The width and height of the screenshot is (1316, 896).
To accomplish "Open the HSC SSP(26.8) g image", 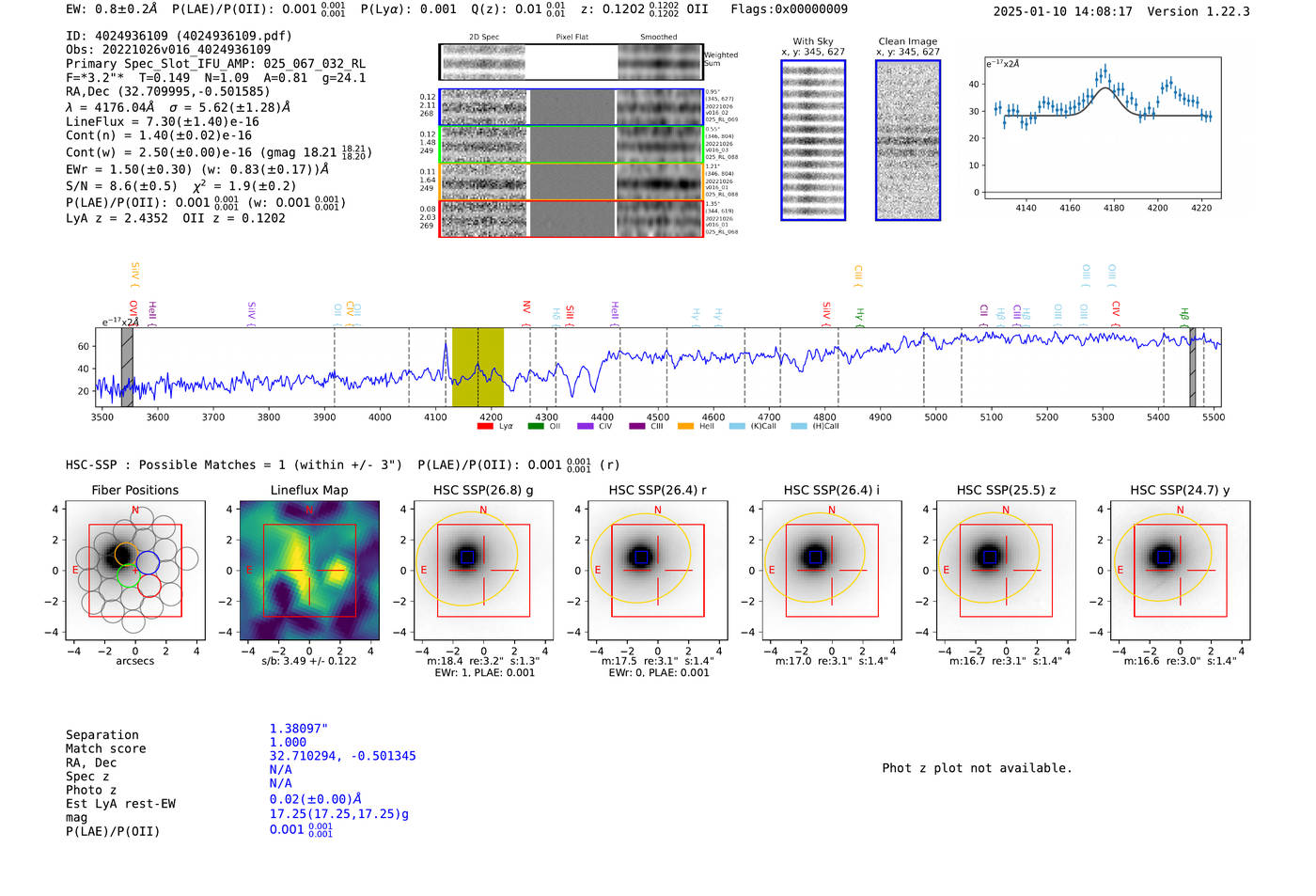I will coord(483,571).
